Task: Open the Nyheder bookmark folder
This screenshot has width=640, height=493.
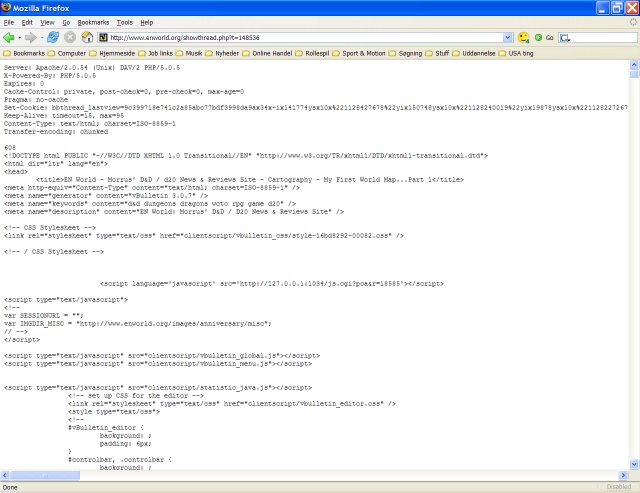Action: click(222, 53)
